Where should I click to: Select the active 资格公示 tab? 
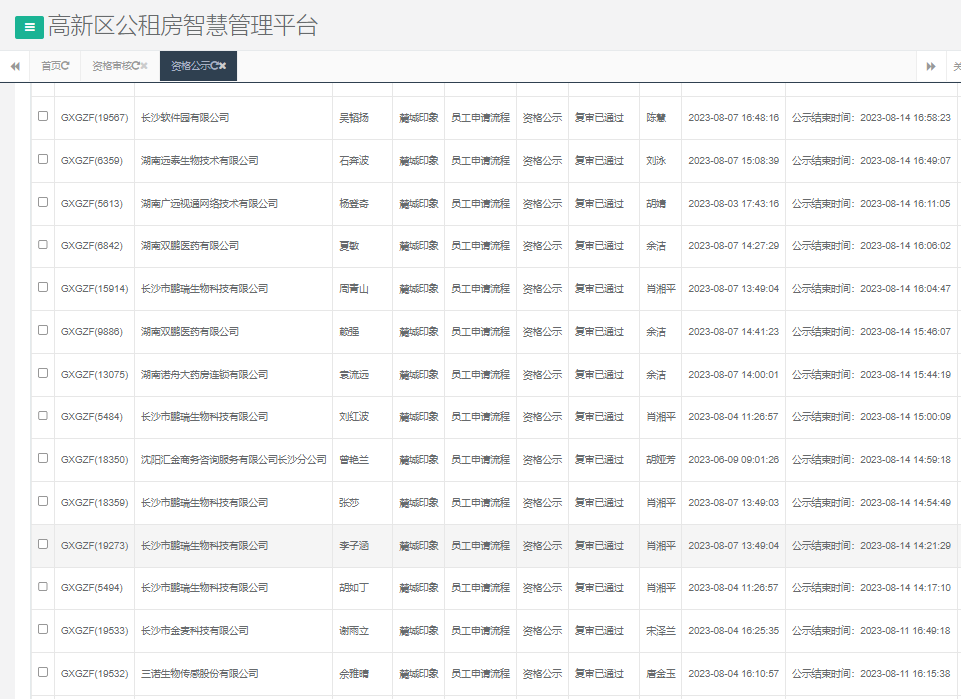point(190,66)
